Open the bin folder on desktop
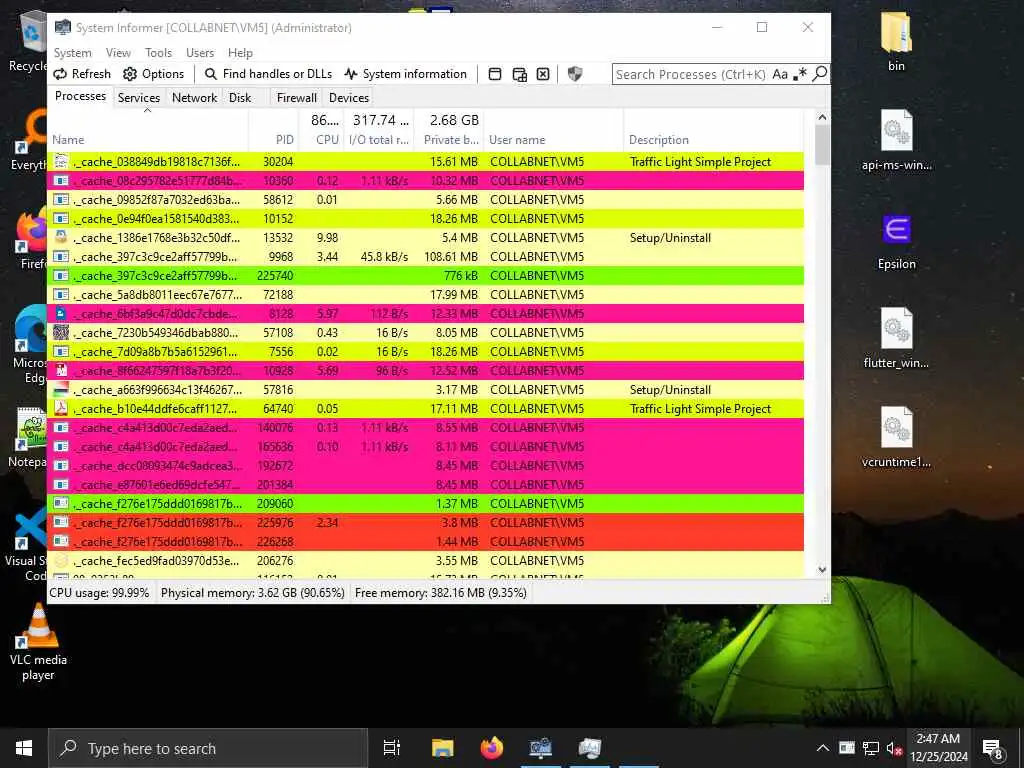Viewport: 1024px width, 768px height. (x=896, y=40)
